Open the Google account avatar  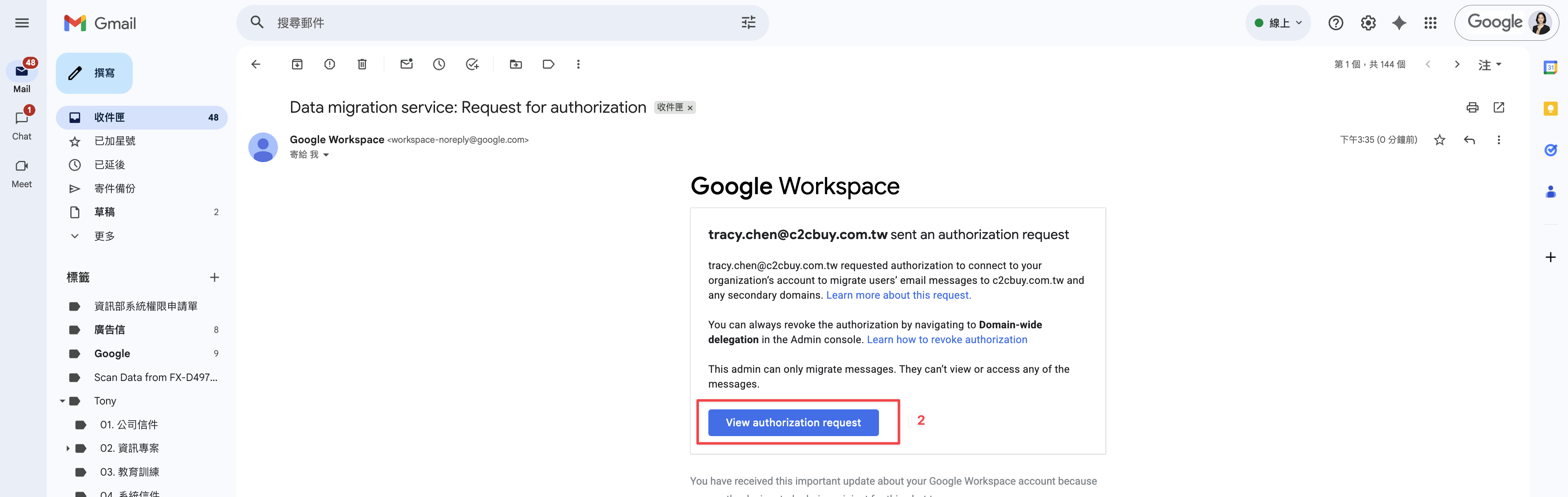pos(1540,23)
